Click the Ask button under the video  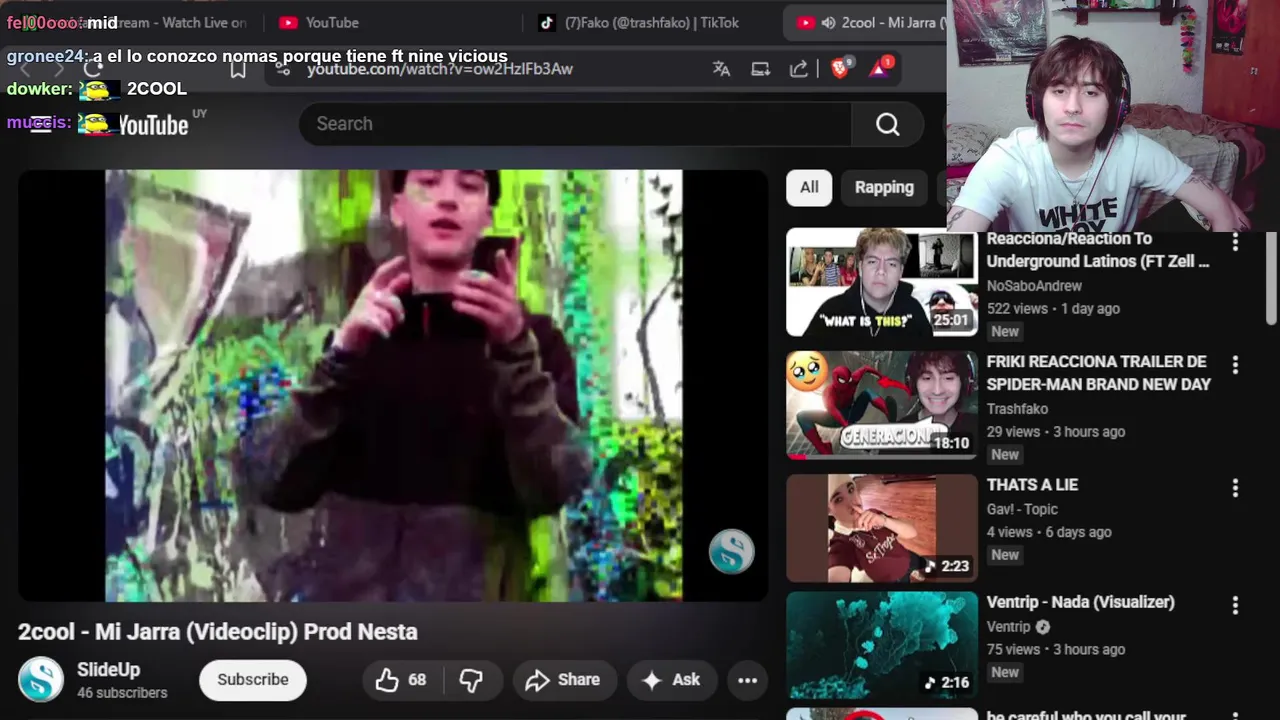tap(671, 680)
